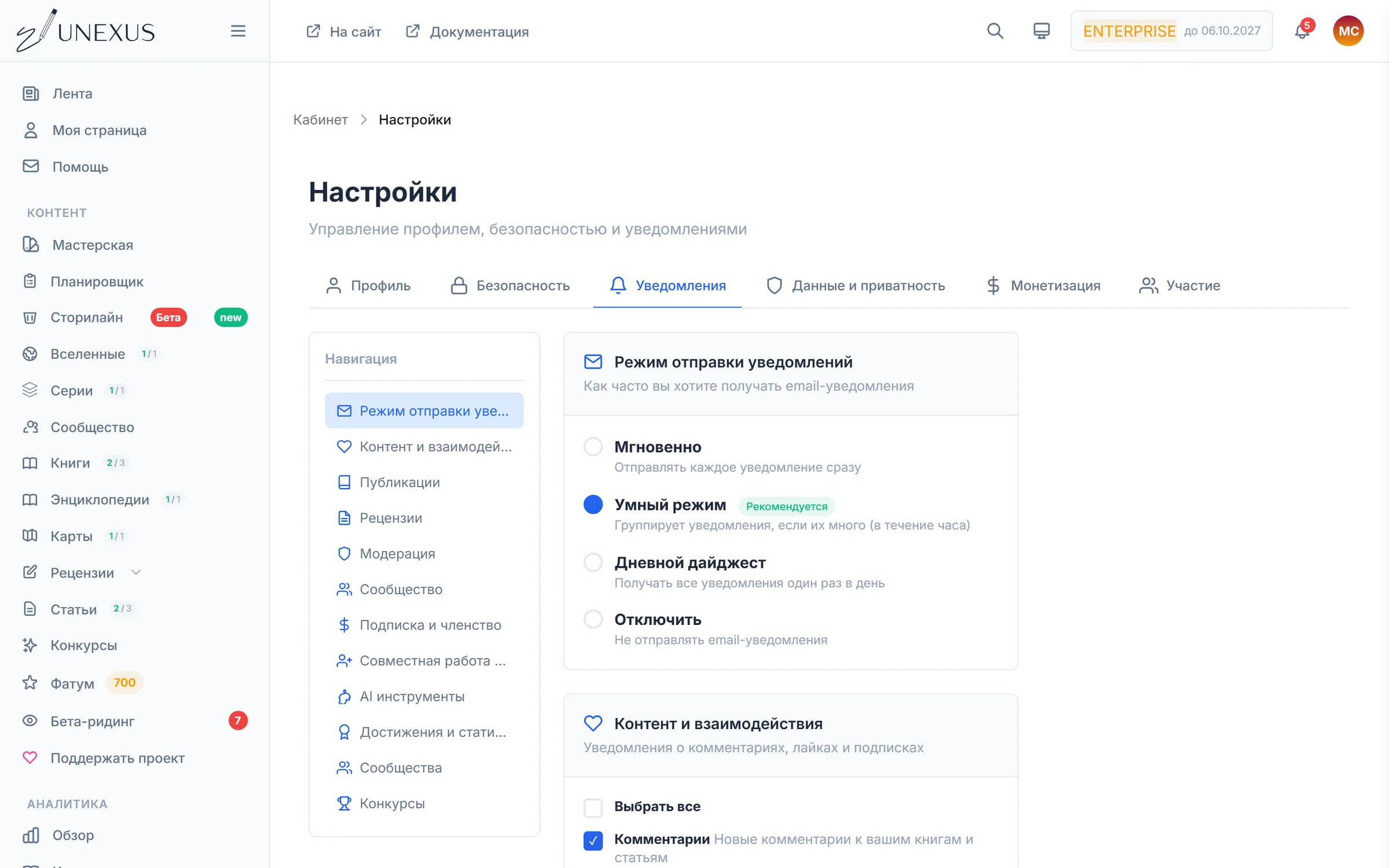
Task: Toggle the sidebar hamburger menu
Action: pyautogui.click(x=238, y=31)
